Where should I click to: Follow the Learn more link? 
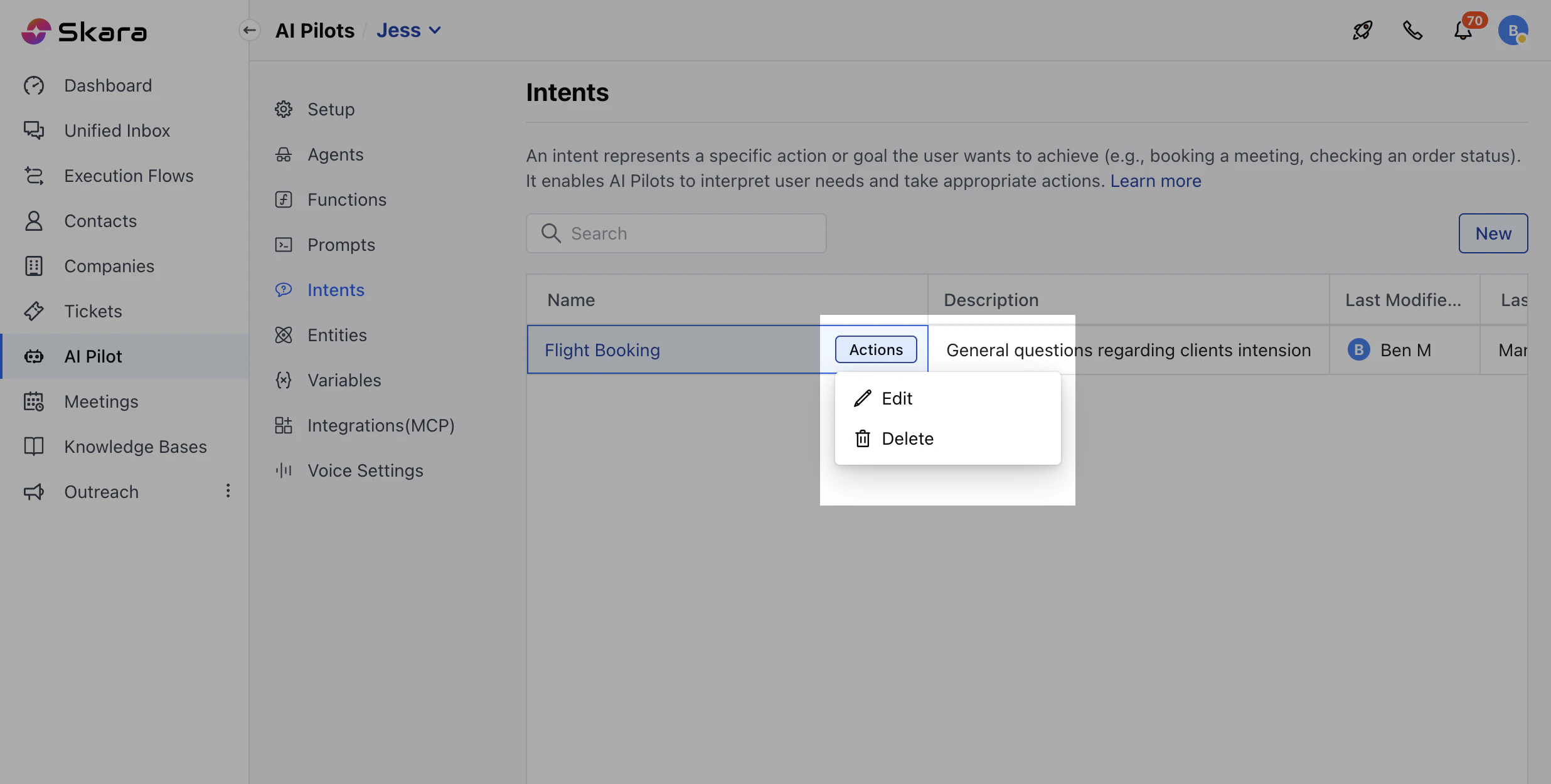coord(1156,181)
